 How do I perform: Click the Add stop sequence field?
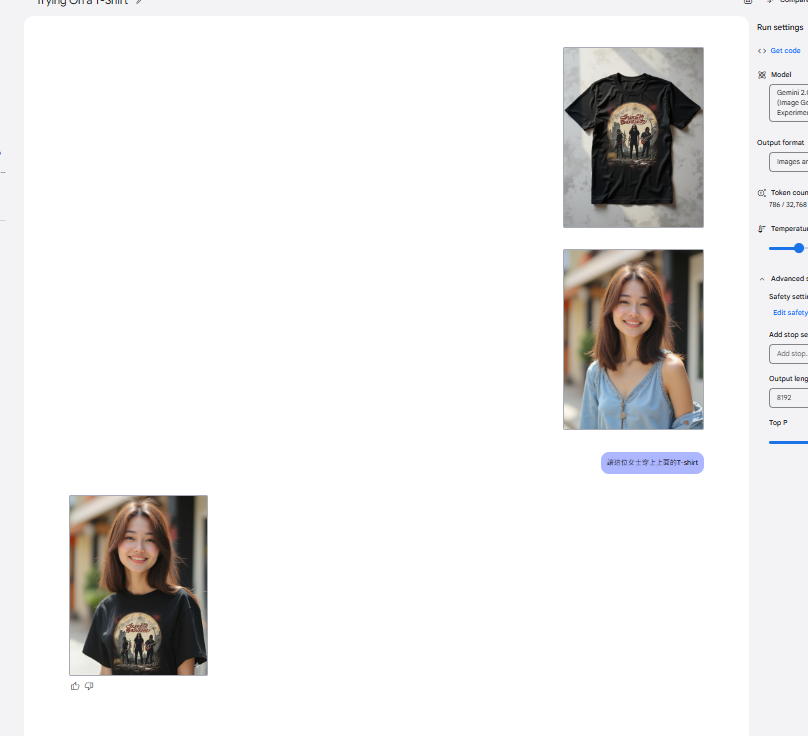point(788,354)
